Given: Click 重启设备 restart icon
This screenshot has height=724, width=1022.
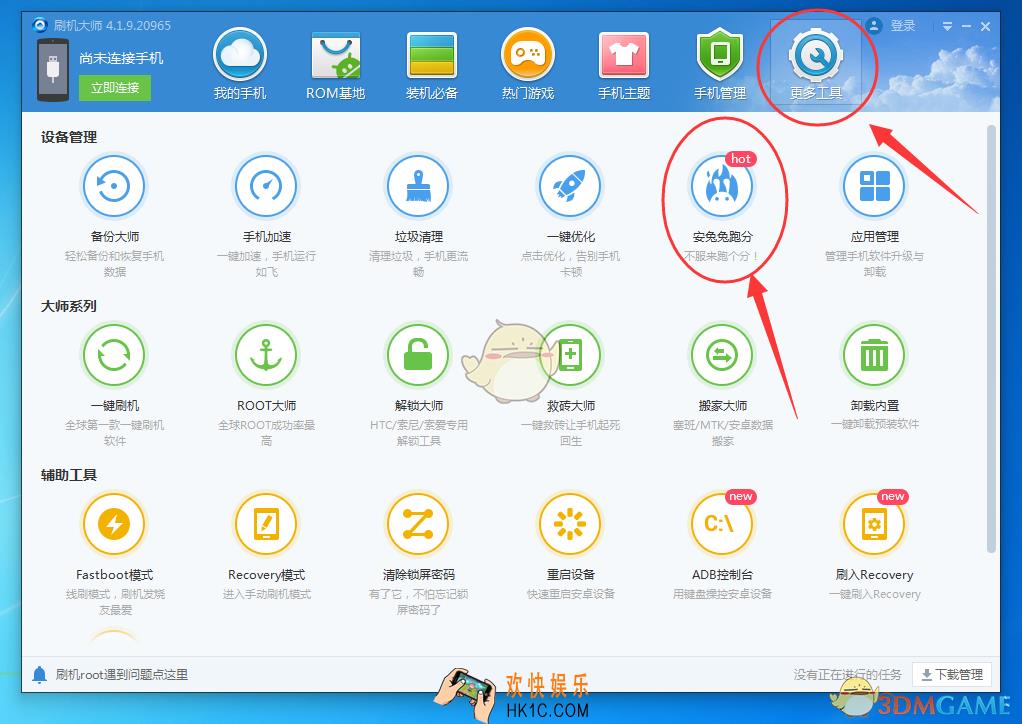Looking at the screenshot, I should 570,524.
